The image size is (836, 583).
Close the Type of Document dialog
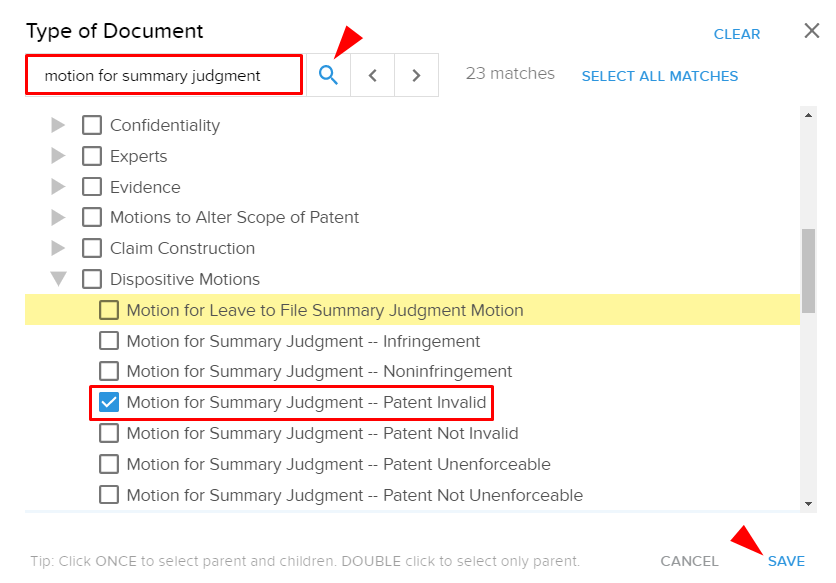click(811, 31)
